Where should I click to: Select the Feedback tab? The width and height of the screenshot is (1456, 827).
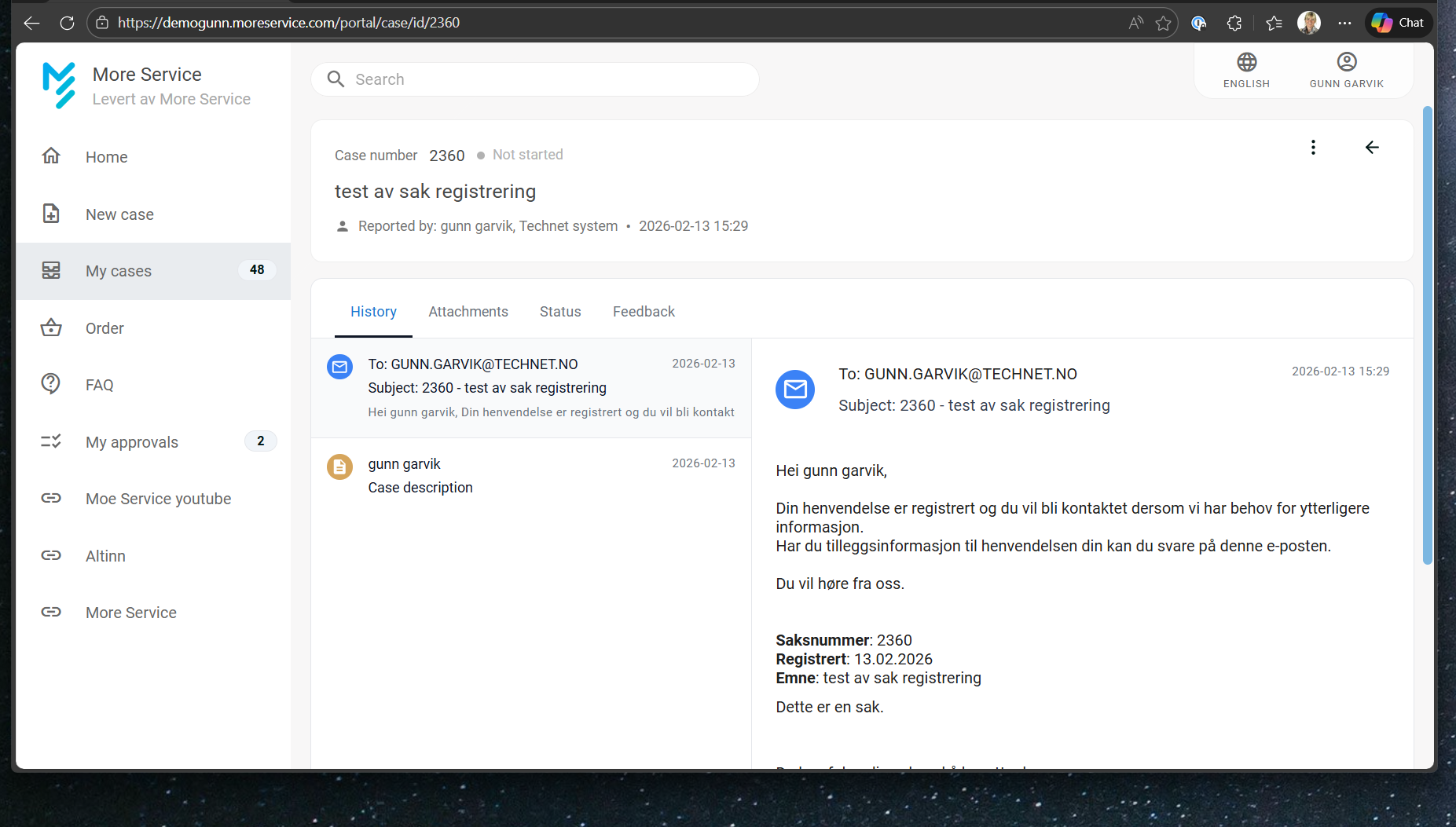point(644,312)
